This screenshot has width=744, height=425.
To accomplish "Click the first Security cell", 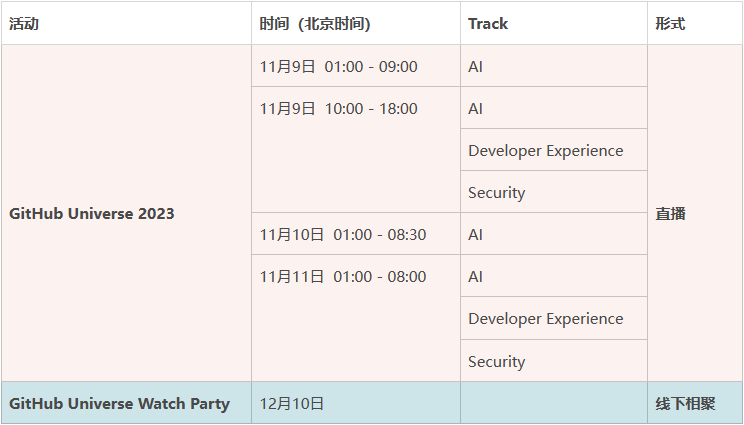I will pos(496,193).
